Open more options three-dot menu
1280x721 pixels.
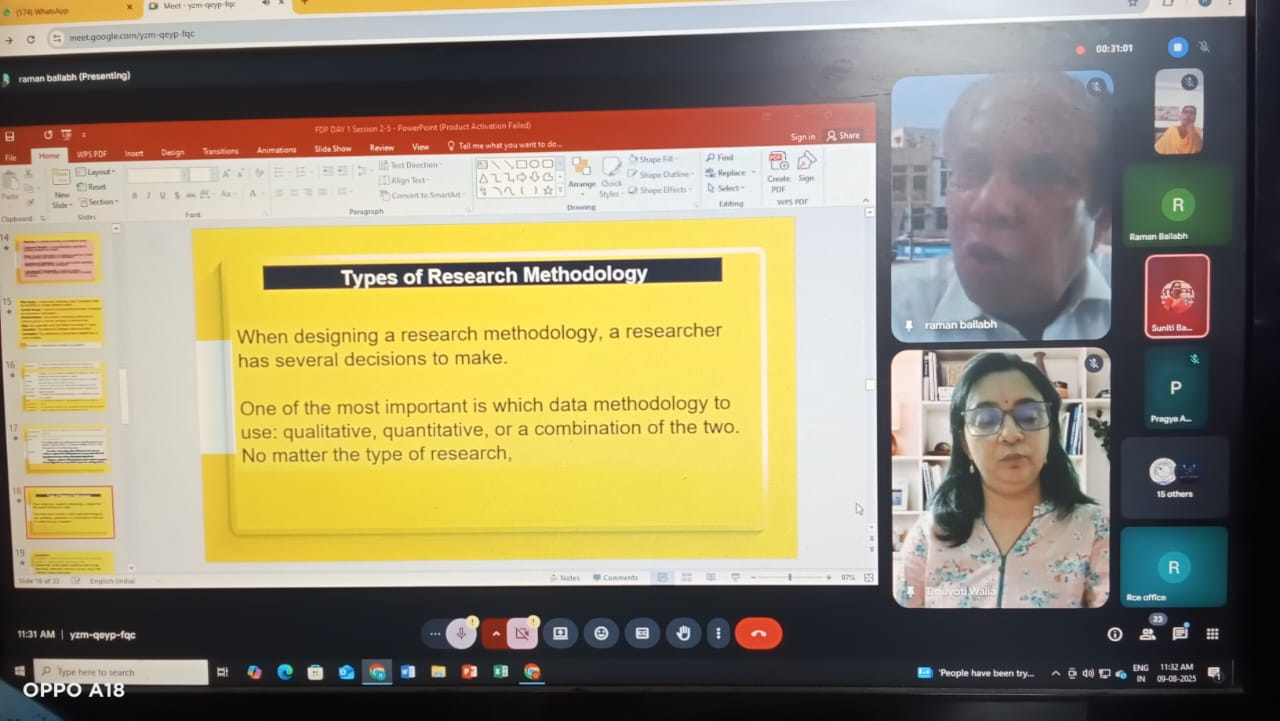point(718,633)
